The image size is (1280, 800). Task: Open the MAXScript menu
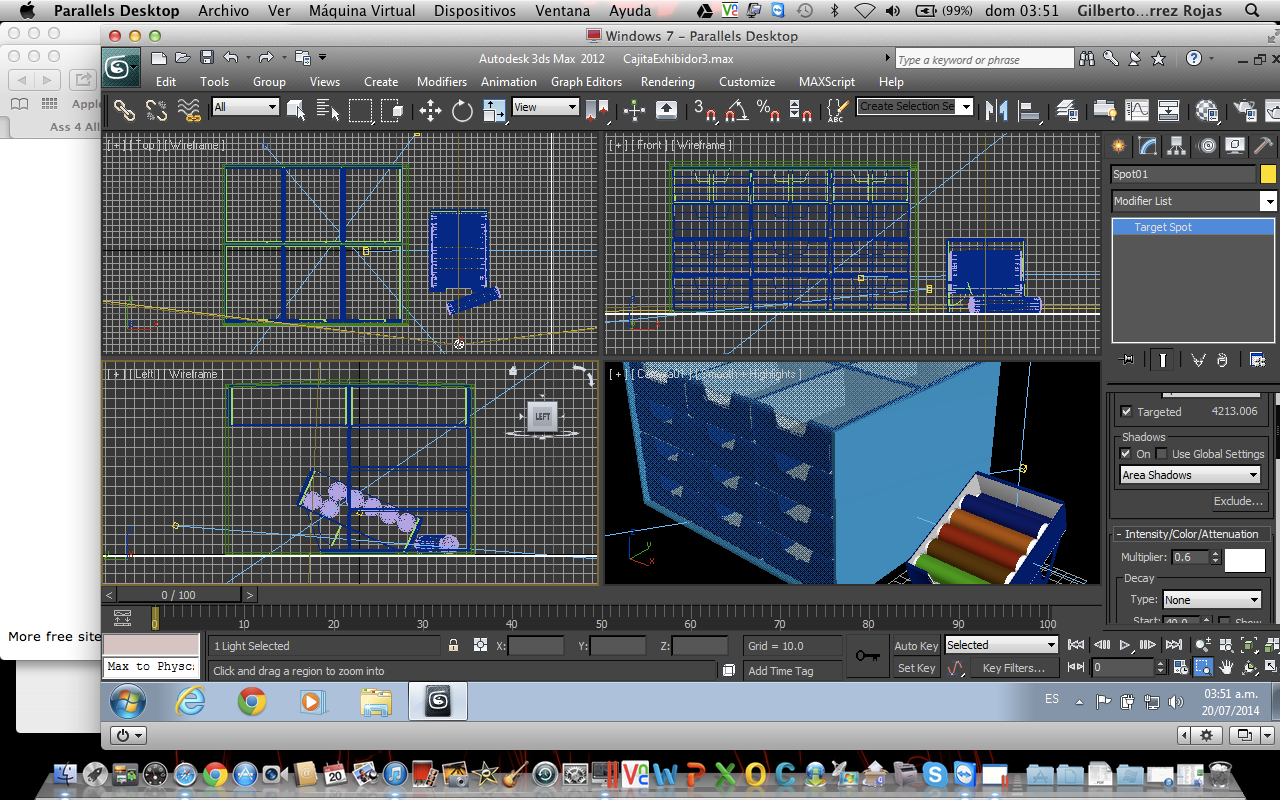point(827,82)
